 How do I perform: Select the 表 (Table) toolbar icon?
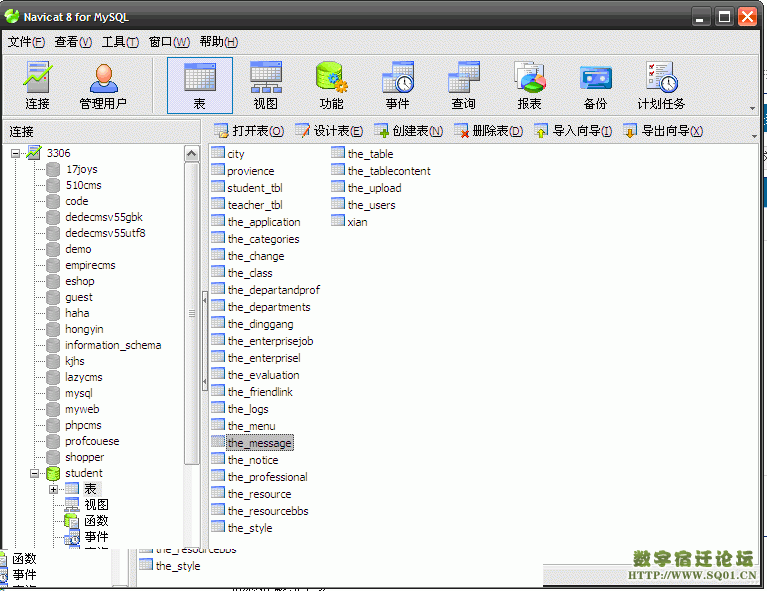point(200,85)
